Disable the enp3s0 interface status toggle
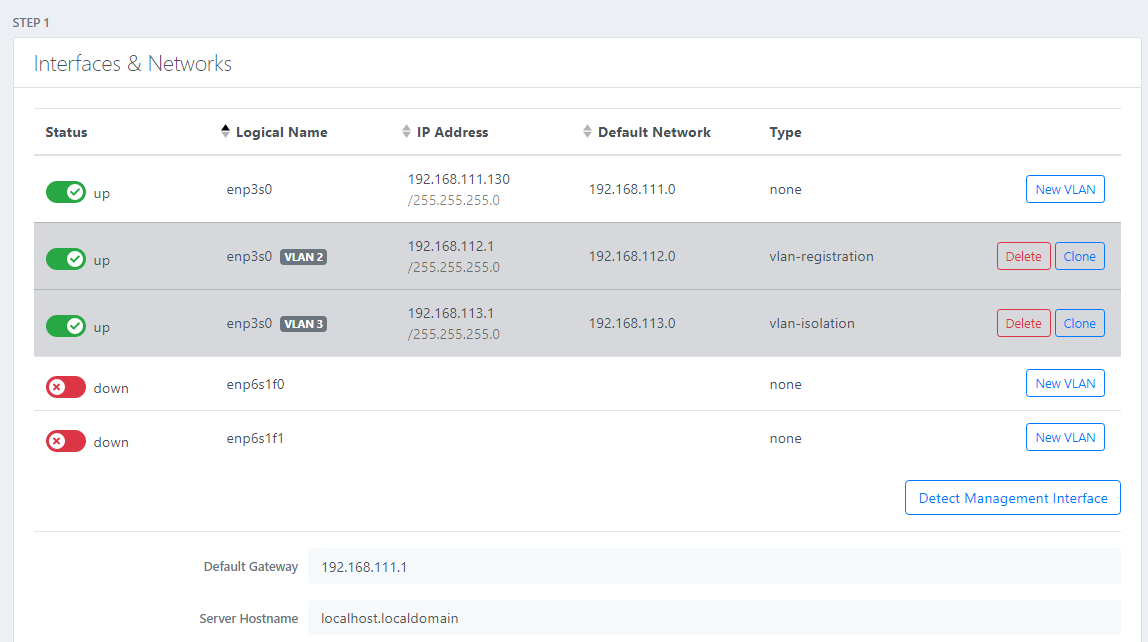 [x=66, y=192]
